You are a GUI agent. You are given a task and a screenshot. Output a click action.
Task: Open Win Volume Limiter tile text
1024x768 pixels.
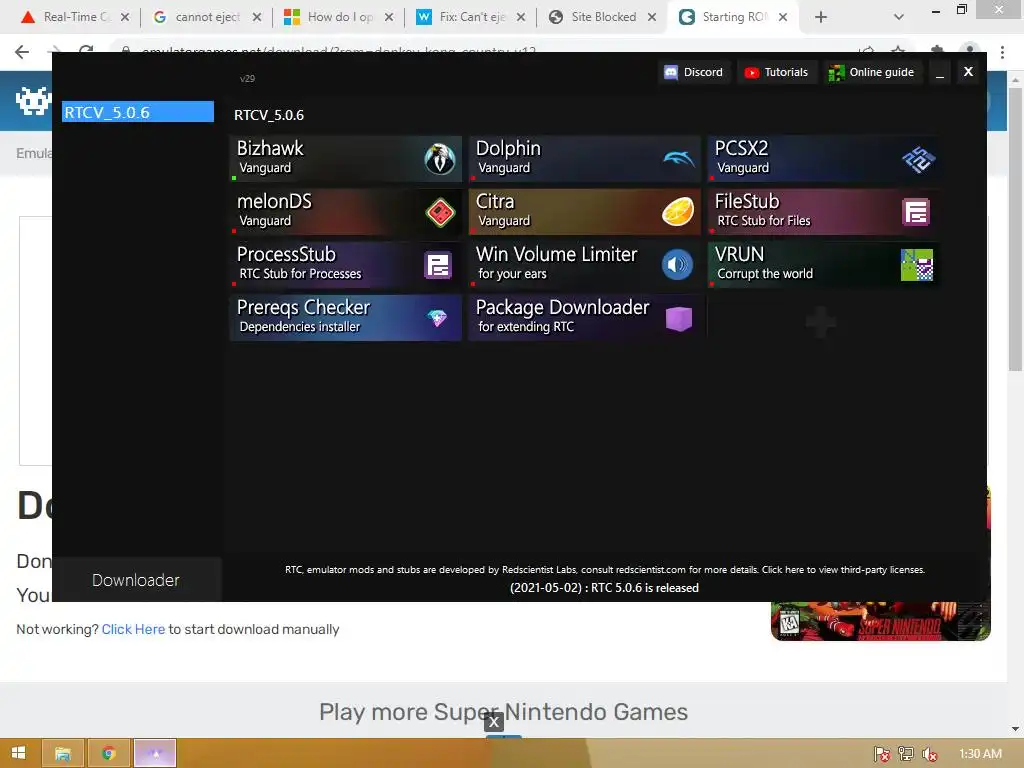pos(556,263)
